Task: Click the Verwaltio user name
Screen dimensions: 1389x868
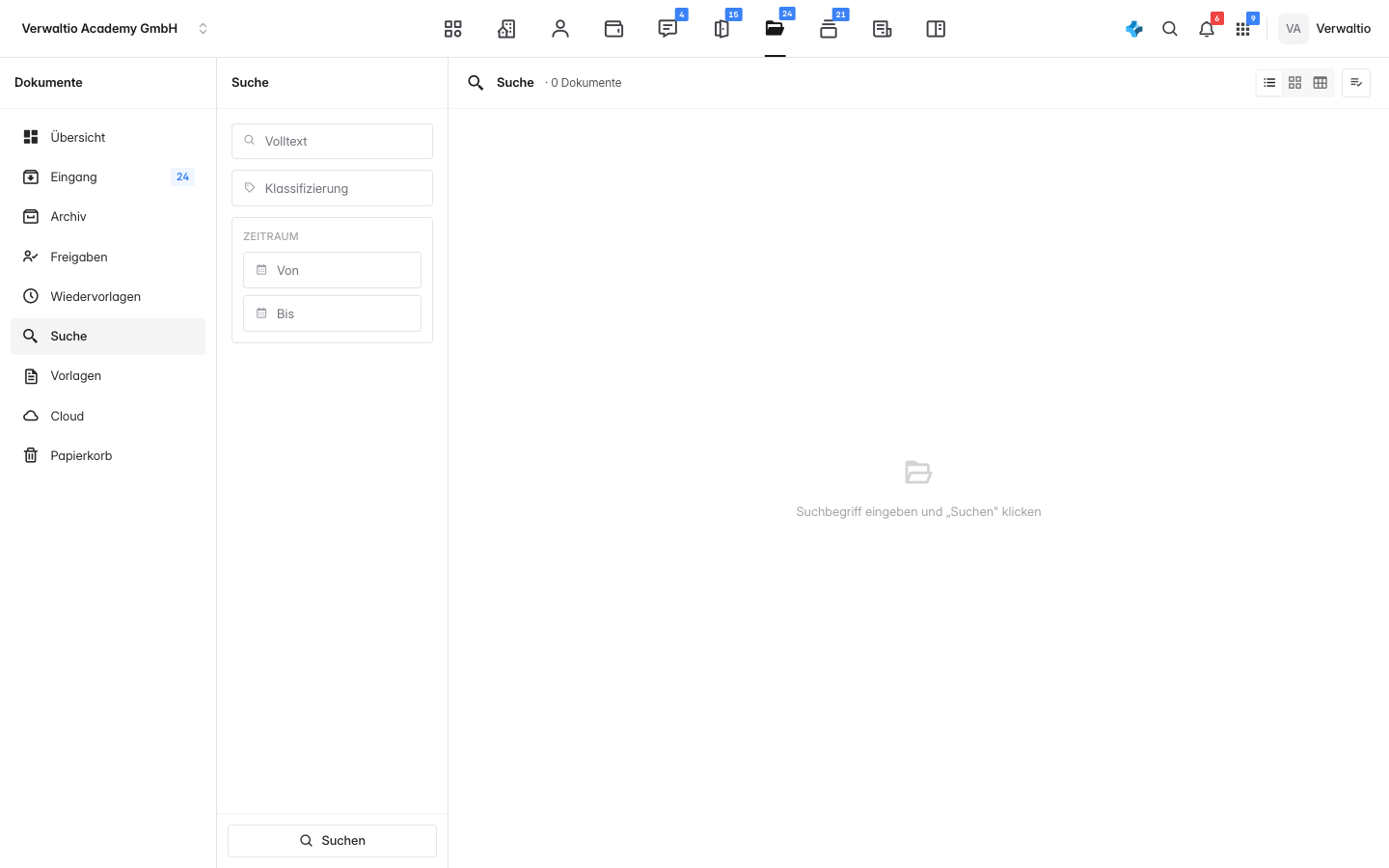Action: [x=1343, y=29]
